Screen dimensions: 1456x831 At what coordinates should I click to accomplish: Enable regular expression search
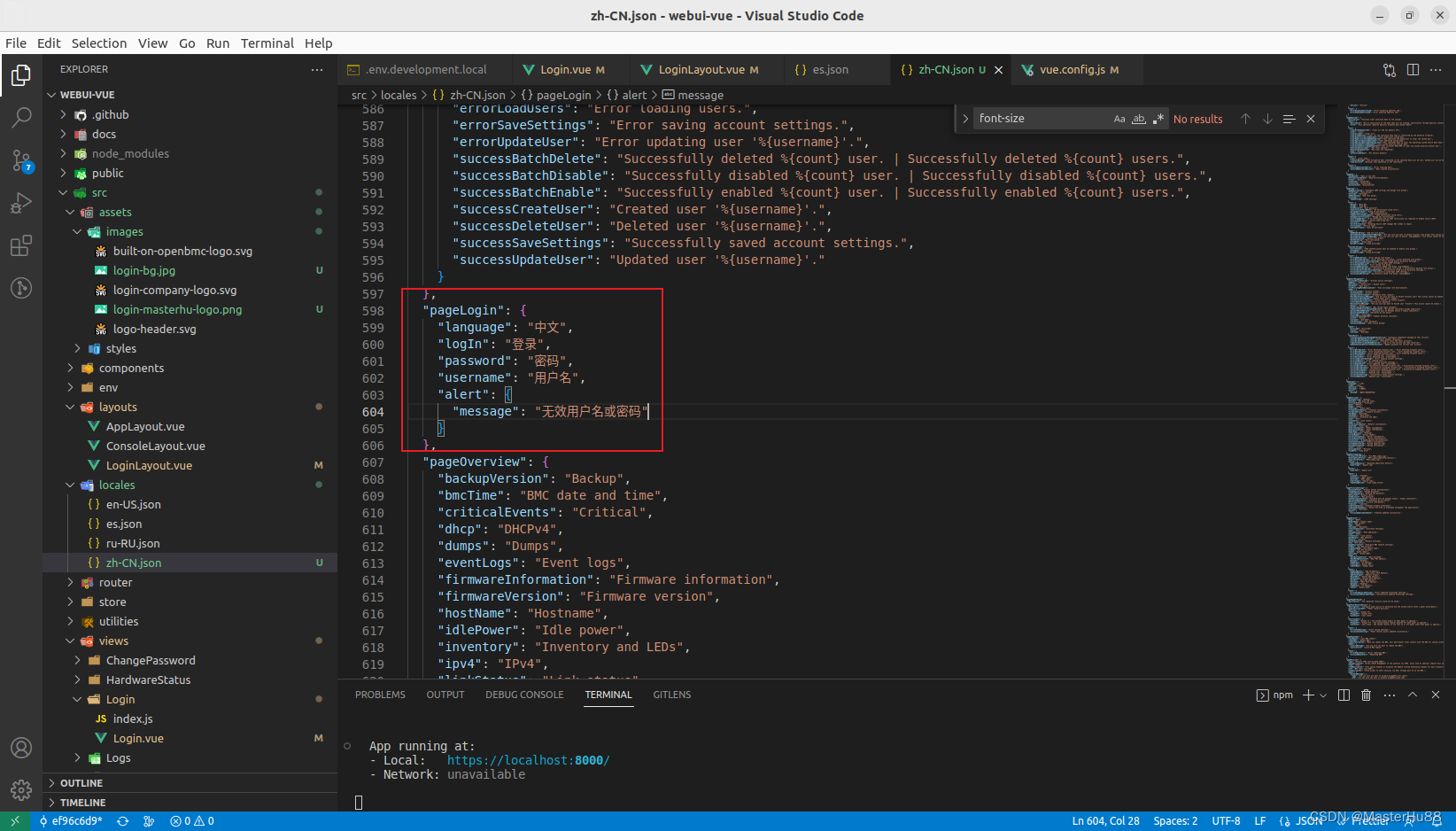(x=1159, y=118)
